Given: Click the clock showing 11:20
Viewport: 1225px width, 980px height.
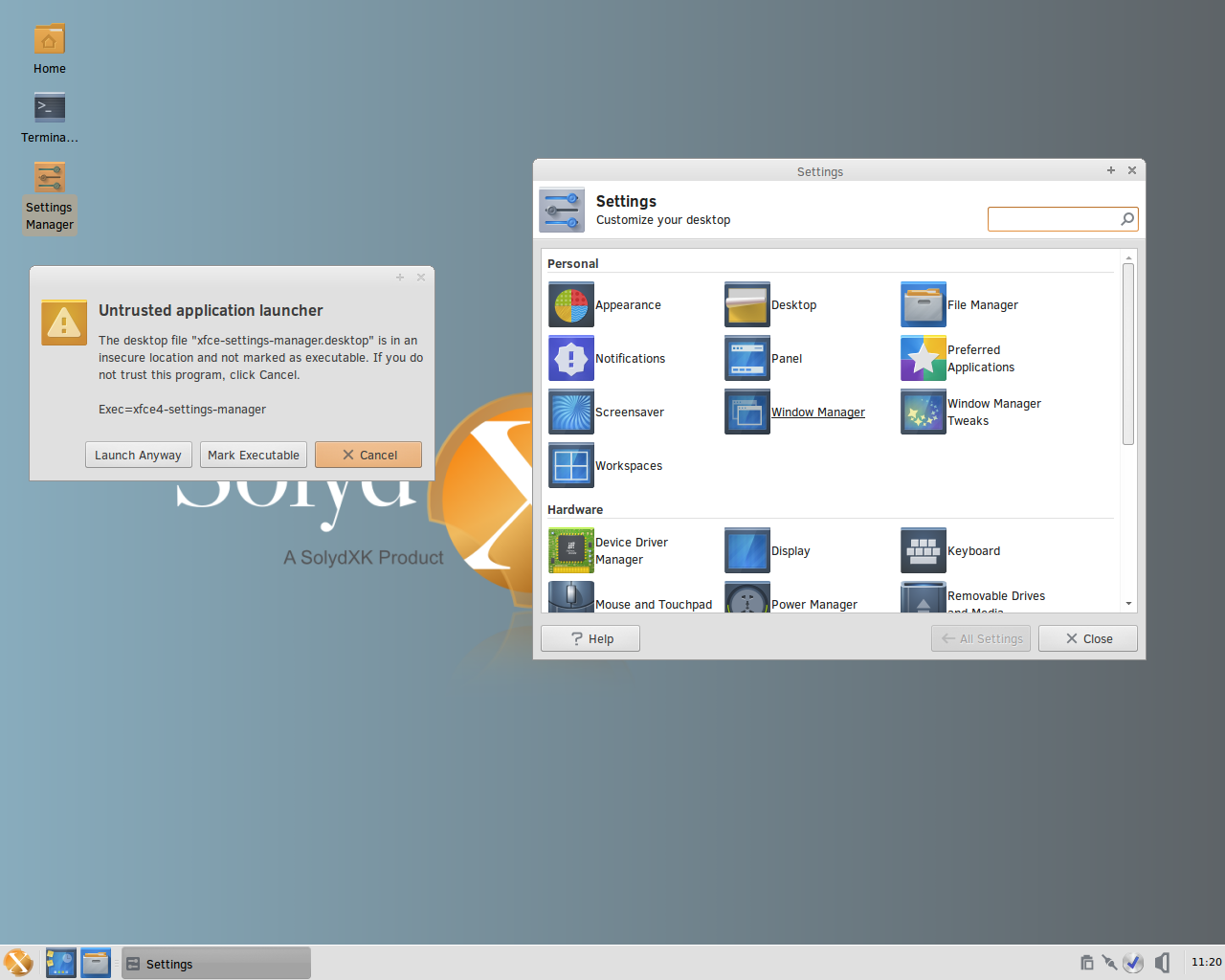Looking at the screenshot, I should pos(1206,962).
